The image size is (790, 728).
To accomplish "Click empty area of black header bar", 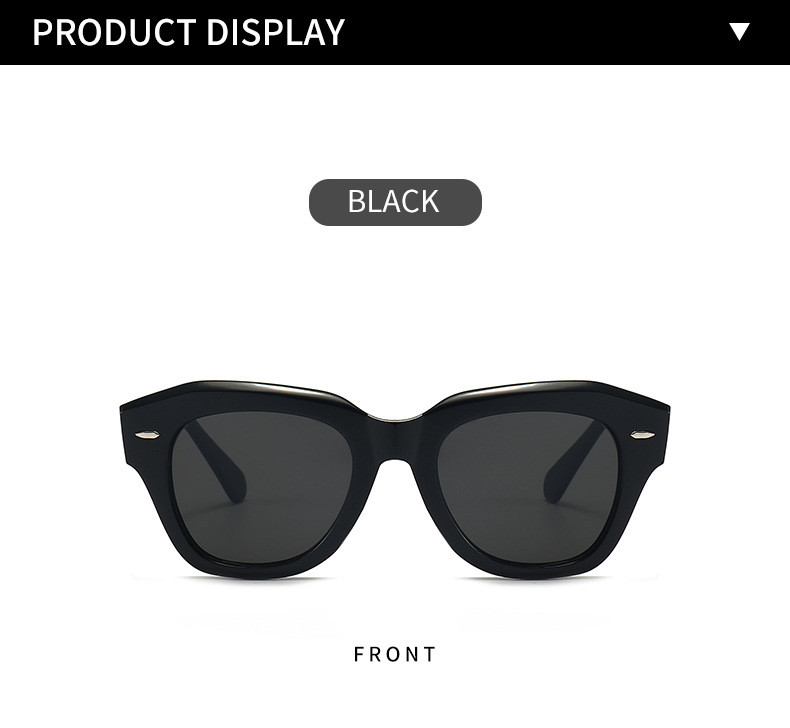I will tap(534, 32).
